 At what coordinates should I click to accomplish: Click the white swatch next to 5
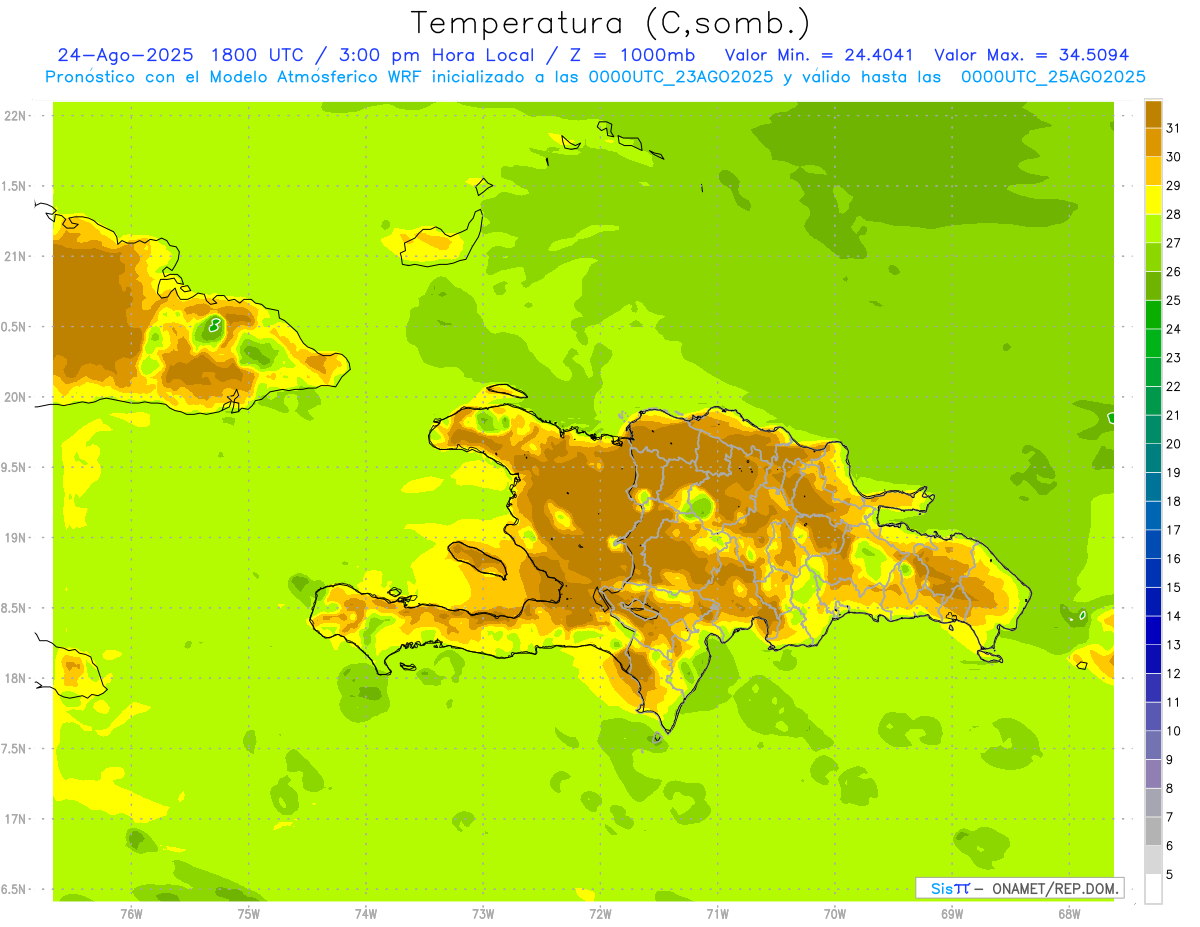coord(1153,888)
